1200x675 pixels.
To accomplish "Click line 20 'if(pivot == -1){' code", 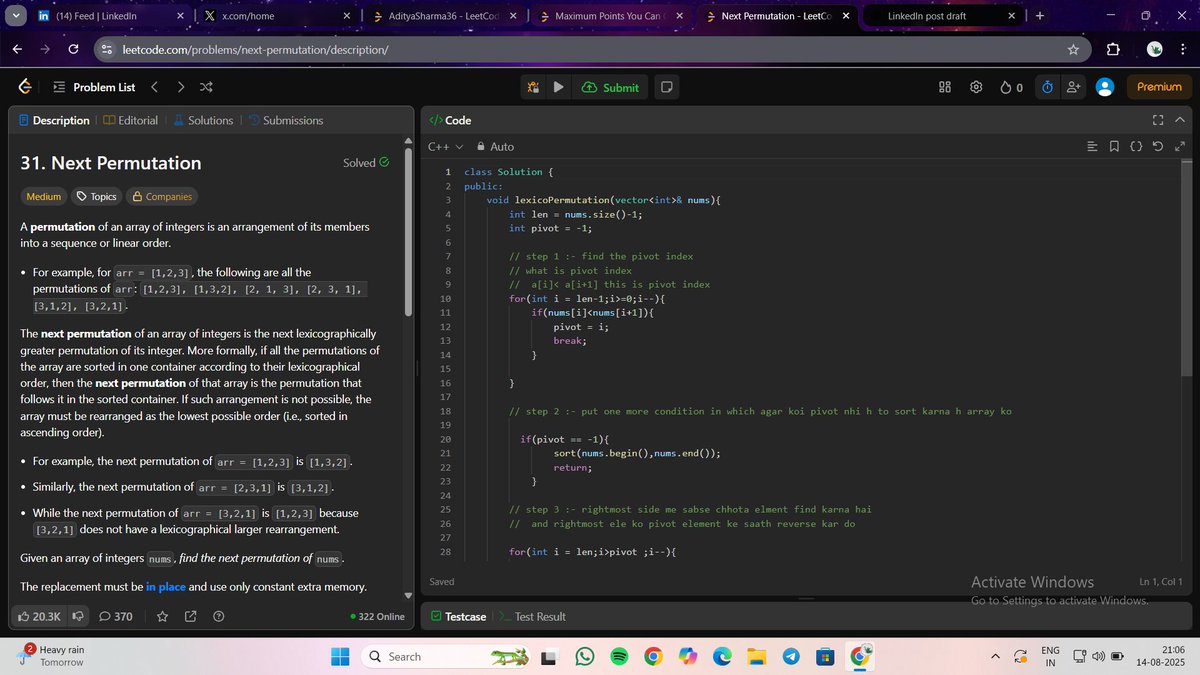I will pyautogui.click(x=565, y=440).
